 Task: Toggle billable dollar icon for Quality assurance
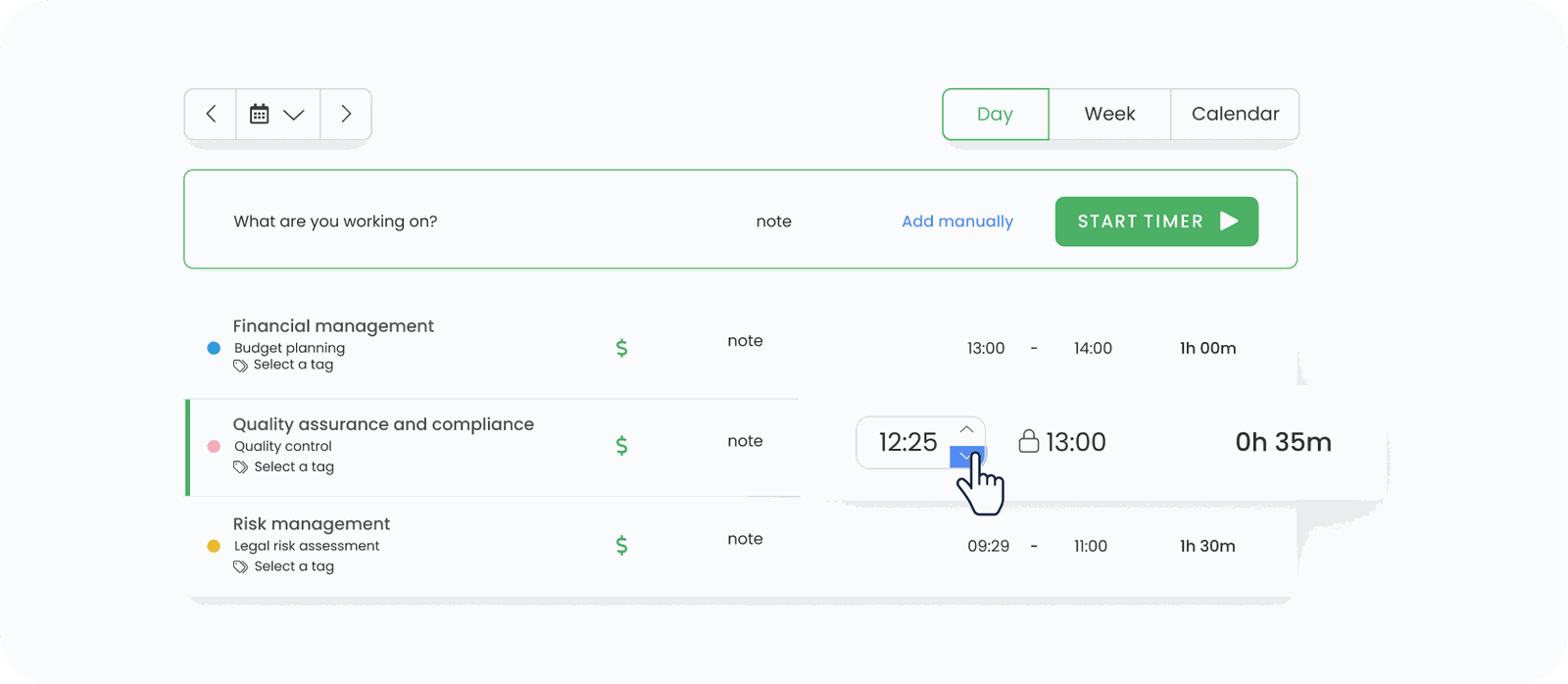(x=621, y=446)
